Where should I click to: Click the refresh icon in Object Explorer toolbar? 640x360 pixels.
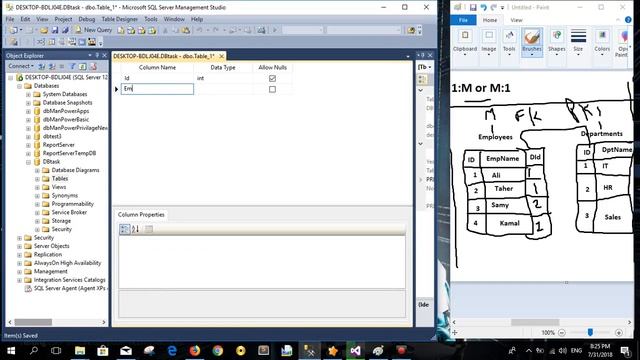(x=82, y=66)
